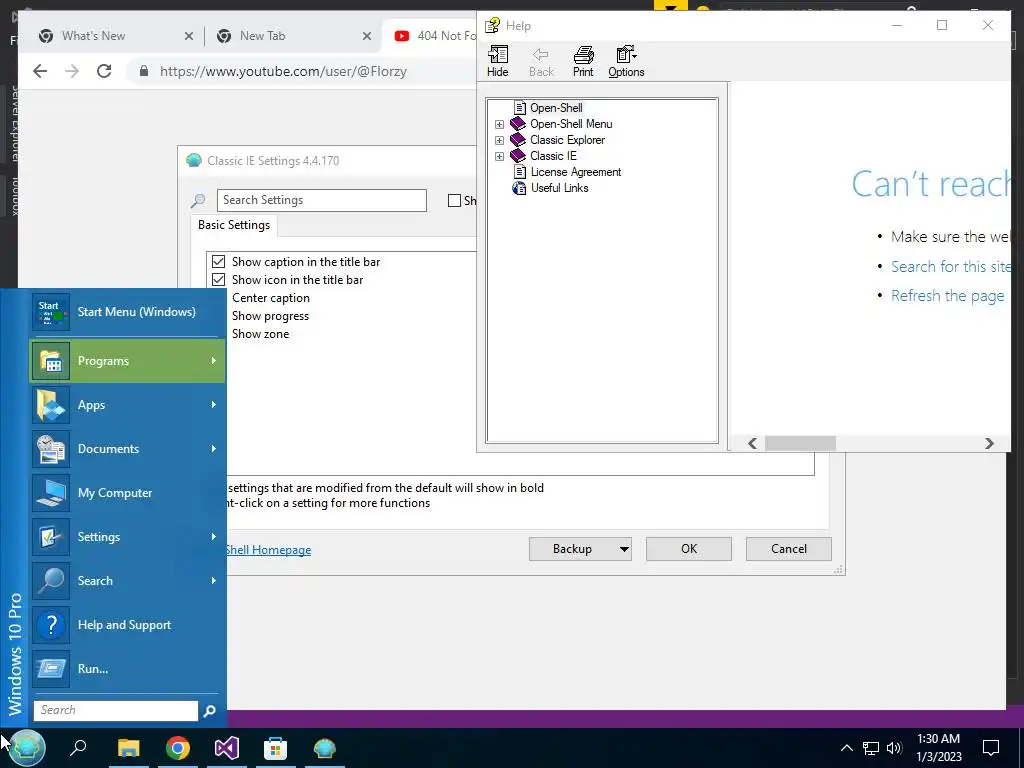1024x768 pixels.
Task: Click the taskbar search magnifier icon
Action: 78,748
